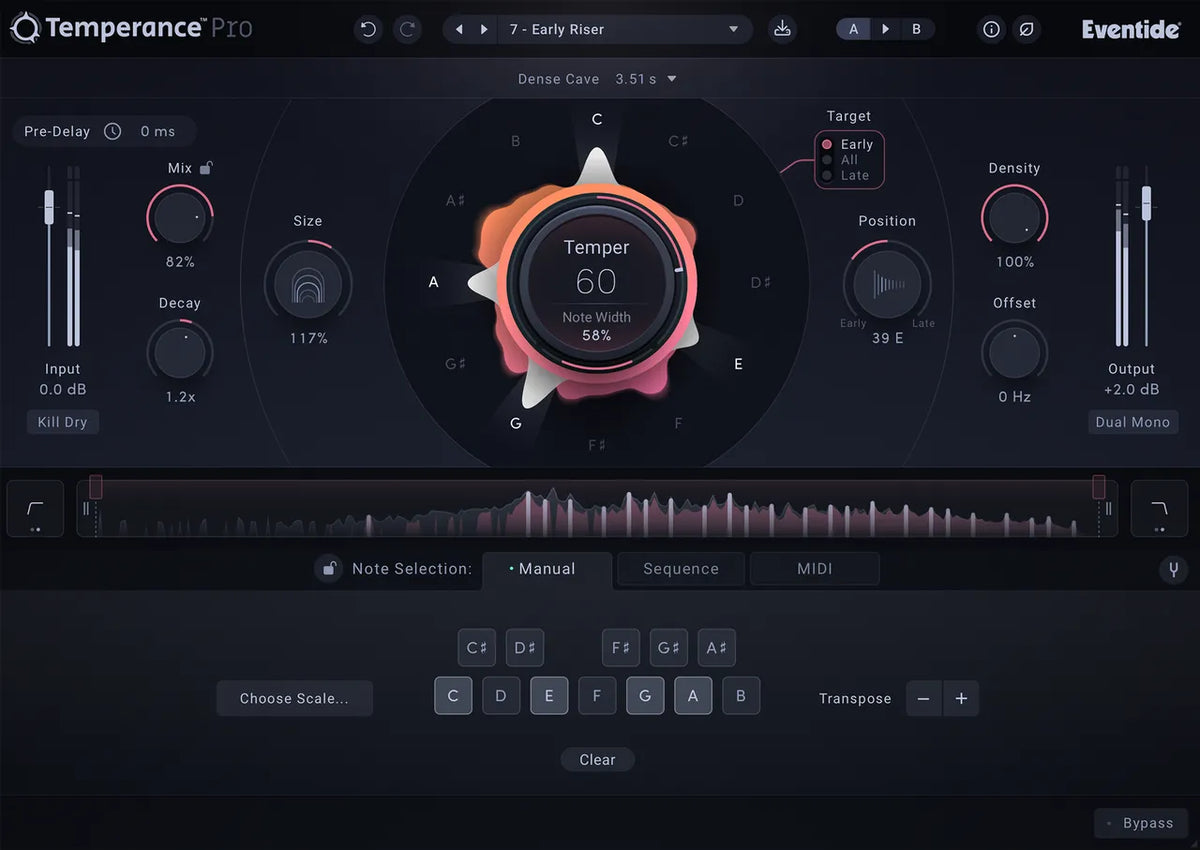This screenshot has height=850, width=1200.
Task: Toggle the Mix parameter lock
Action: click(204, 167)
